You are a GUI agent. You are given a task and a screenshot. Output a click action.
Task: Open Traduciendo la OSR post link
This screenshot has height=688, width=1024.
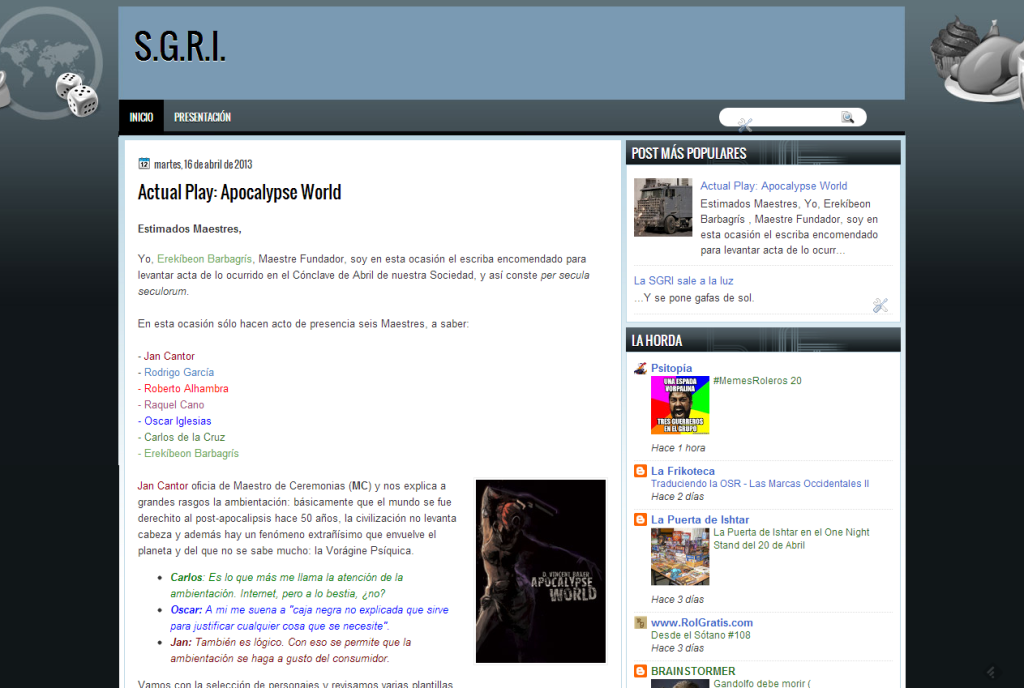[x=760, y=484]
